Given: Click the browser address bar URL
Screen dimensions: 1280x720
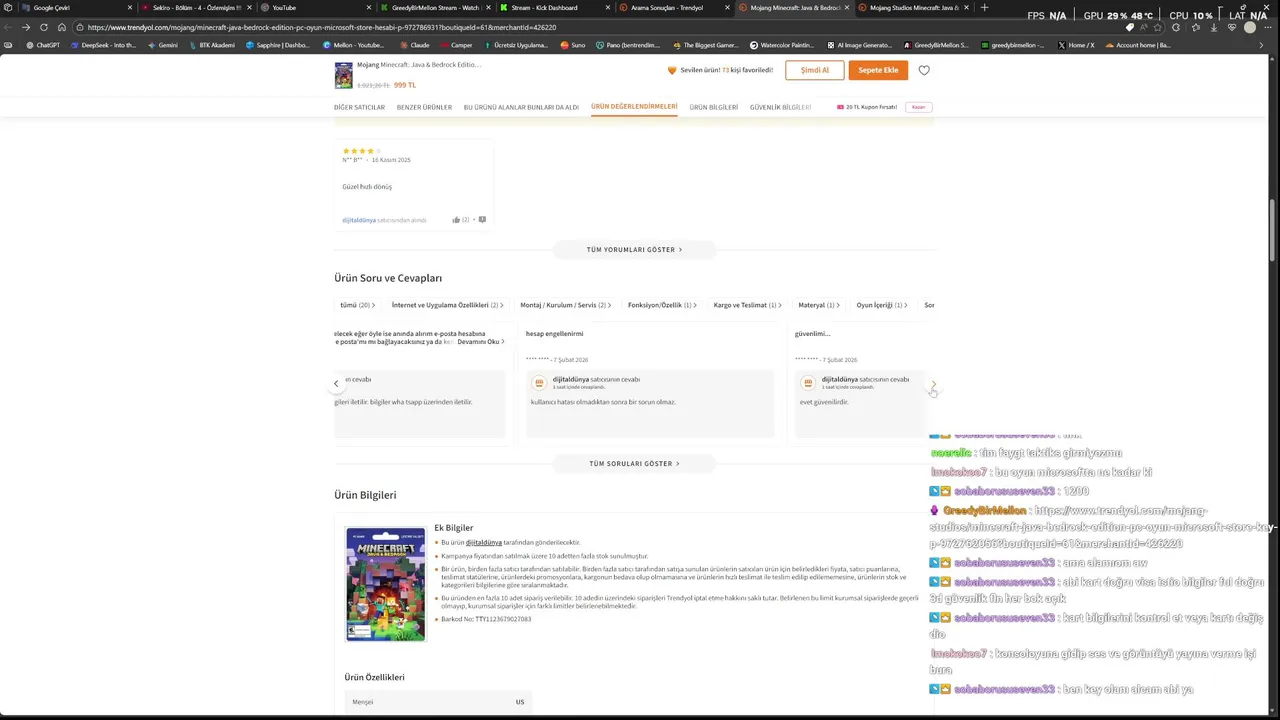Looking at the screenshot, I should (322, 27).
